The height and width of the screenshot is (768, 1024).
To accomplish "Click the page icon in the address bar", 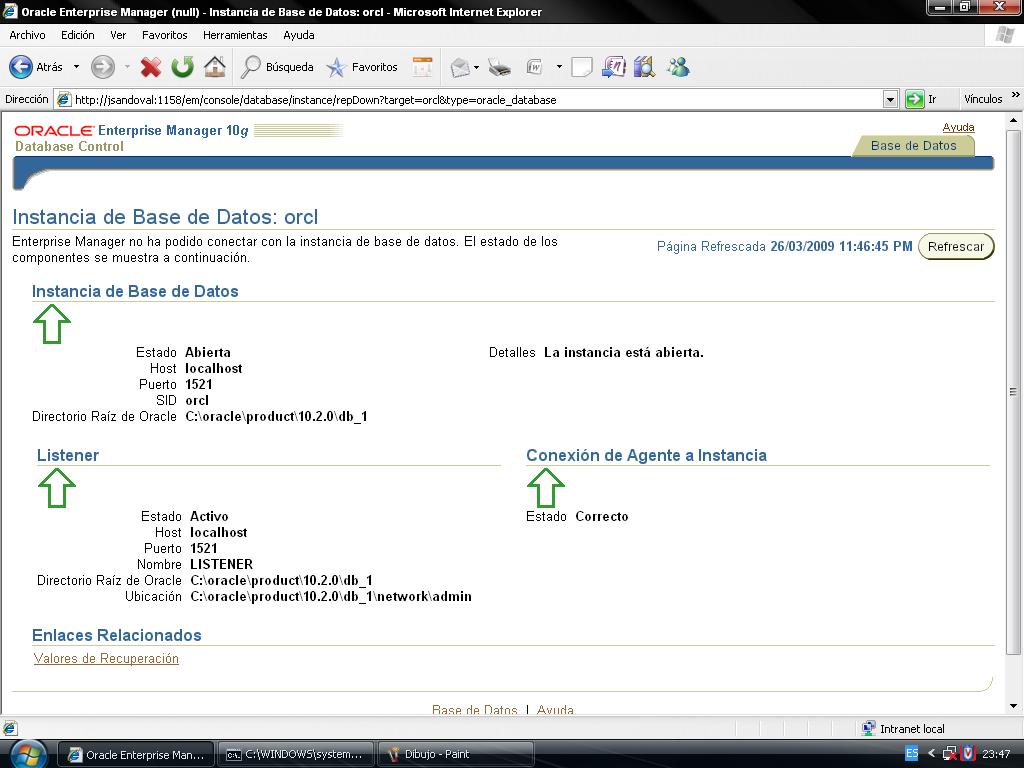I will (x=63, y=99).
